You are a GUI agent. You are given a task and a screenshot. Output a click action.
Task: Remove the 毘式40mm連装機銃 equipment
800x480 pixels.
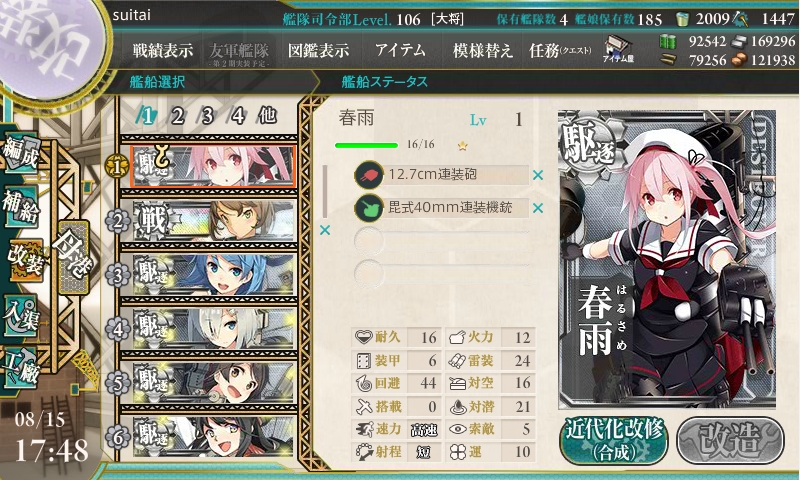click(x=538, y=208)
